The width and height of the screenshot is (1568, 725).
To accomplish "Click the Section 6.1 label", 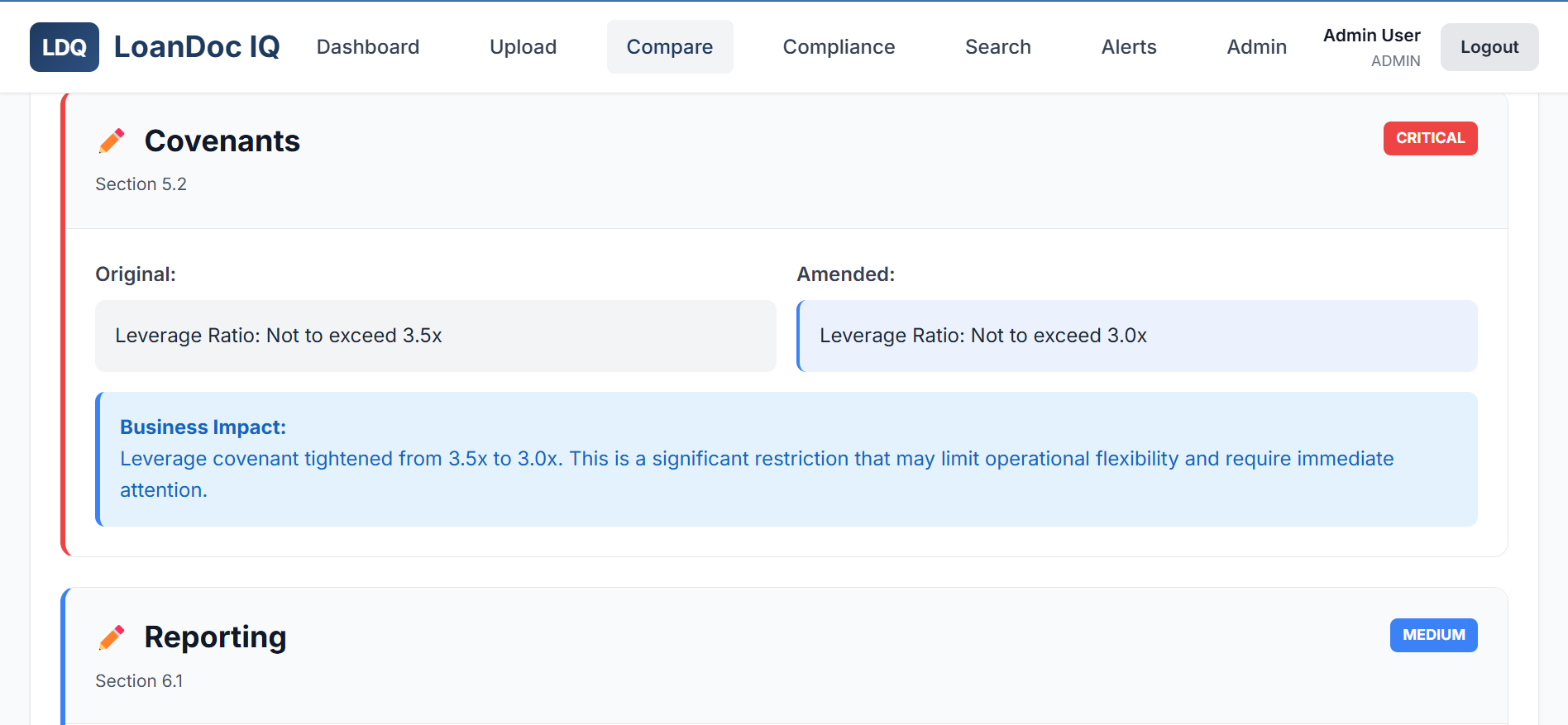I will (x=139, y=681).
